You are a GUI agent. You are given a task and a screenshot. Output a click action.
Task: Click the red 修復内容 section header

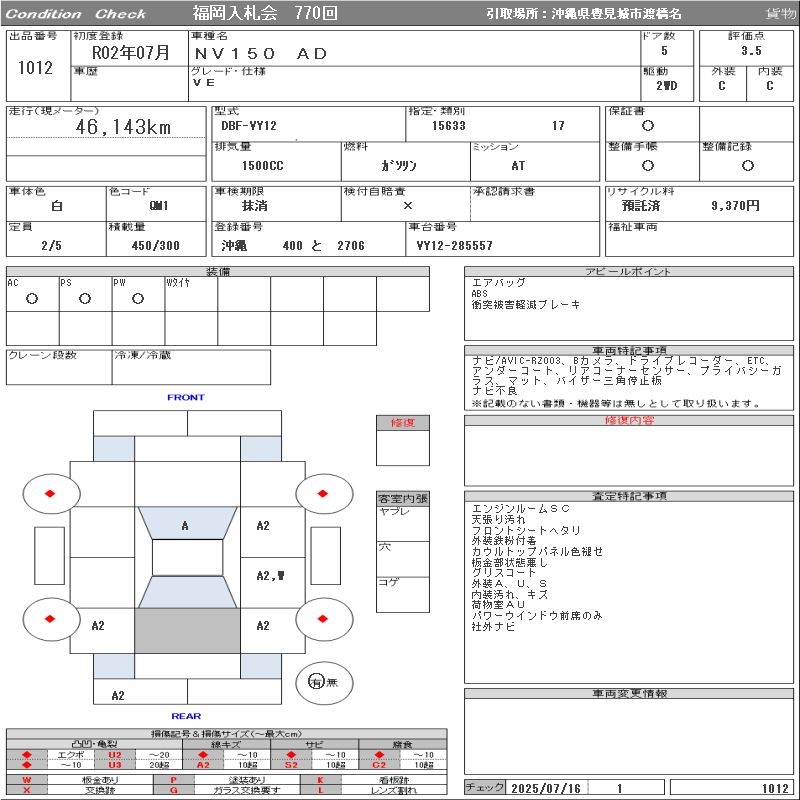coord(629,420)
